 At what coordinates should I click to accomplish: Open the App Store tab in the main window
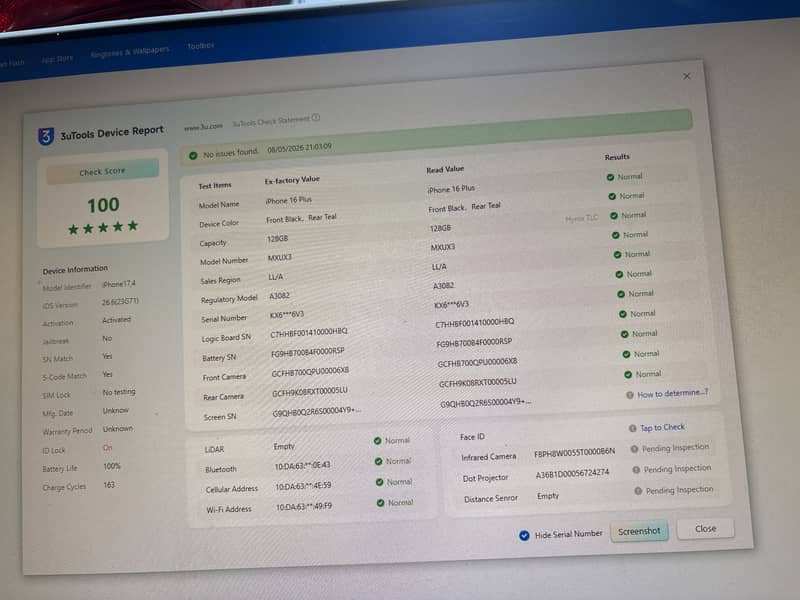pyautogui.click(x=57, y=59)
